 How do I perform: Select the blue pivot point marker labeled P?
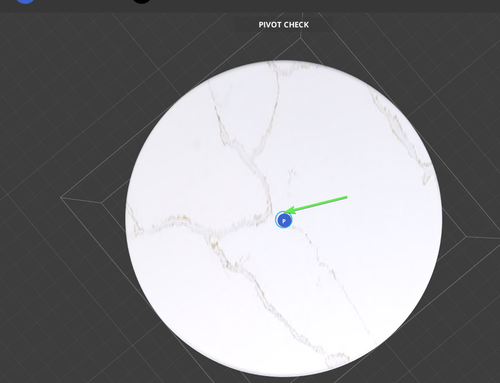tap(284, 220)
